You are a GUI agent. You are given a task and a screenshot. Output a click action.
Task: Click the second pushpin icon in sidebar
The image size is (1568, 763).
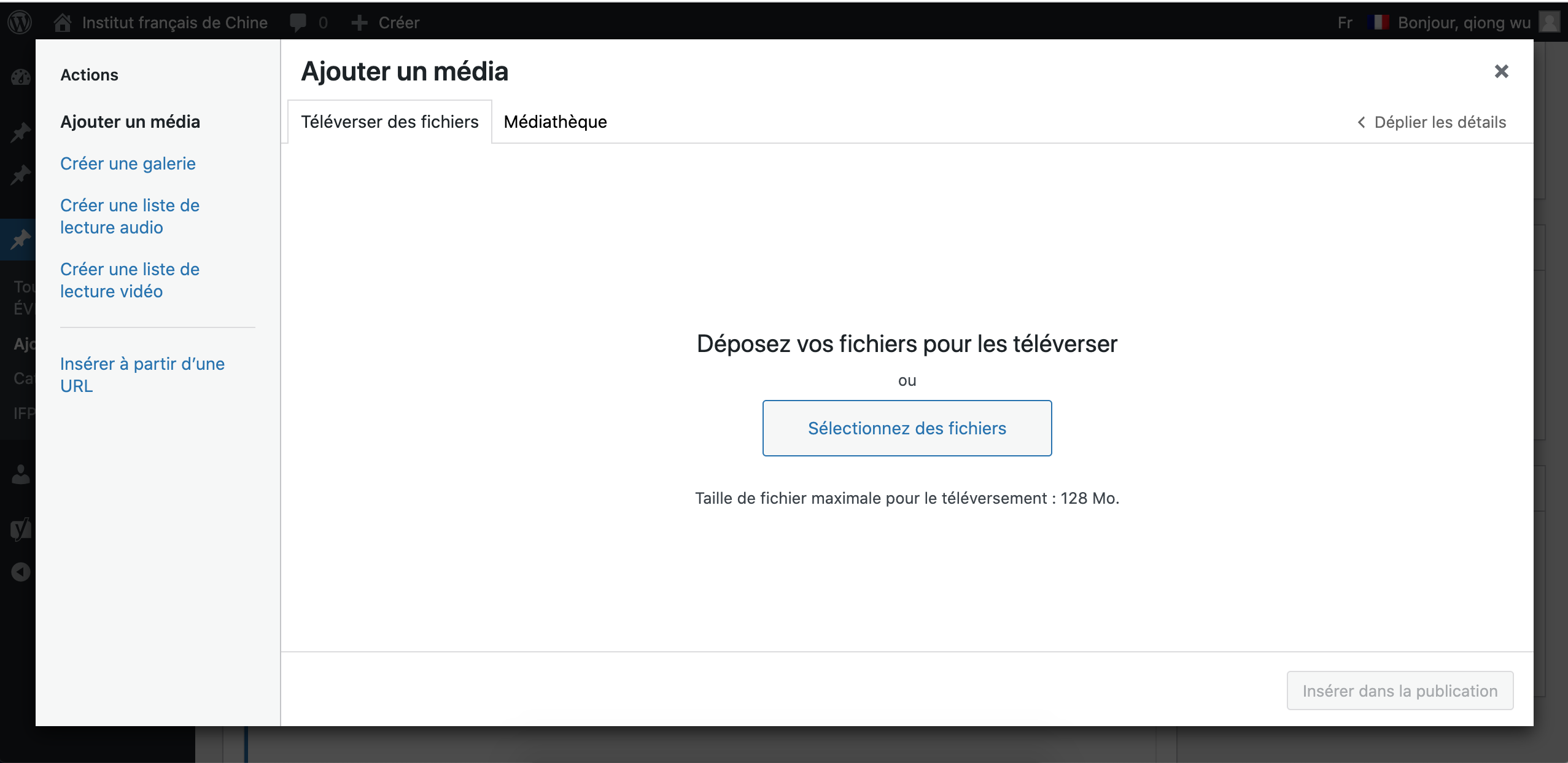pos(21,174)
